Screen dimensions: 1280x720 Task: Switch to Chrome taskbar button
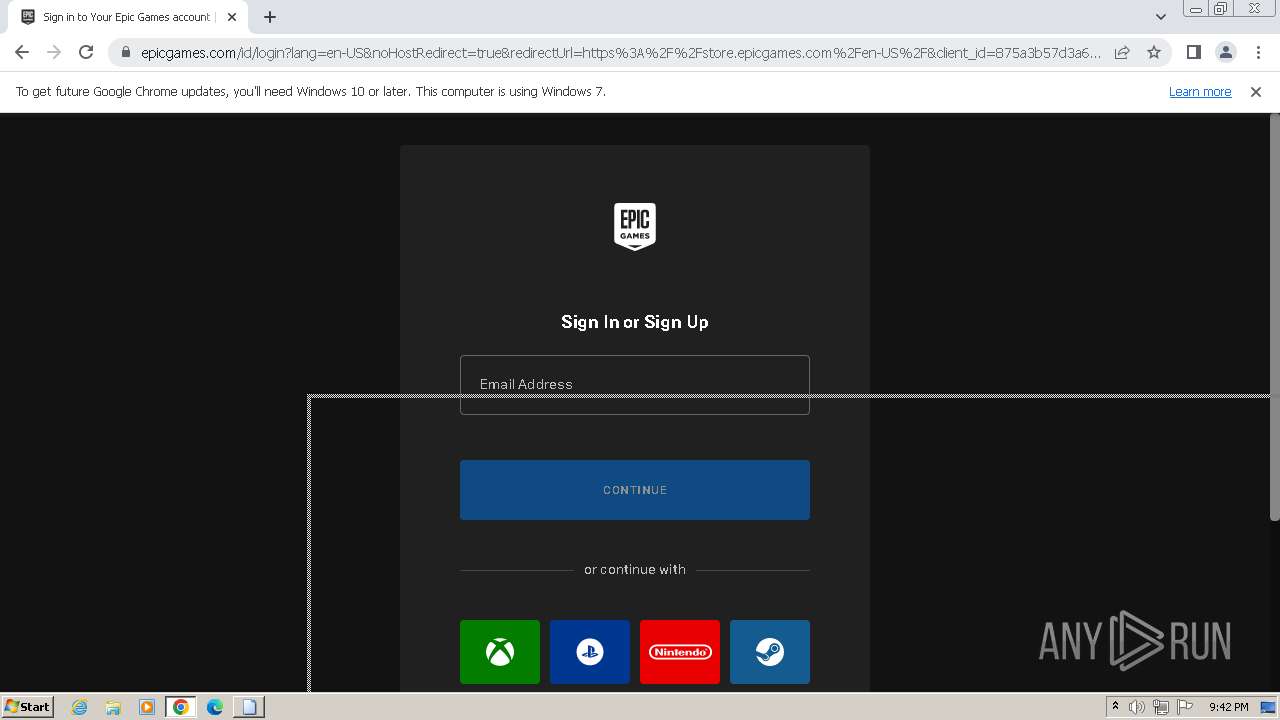(181, 707)
